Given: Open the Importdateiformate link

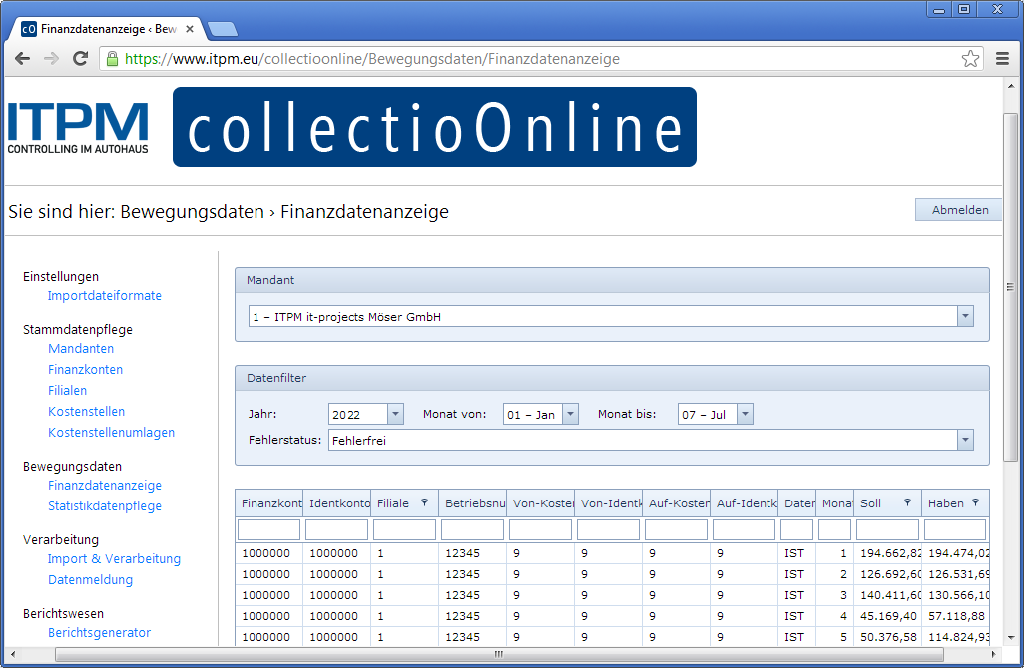Looking at the screenshot, I should point(104,296).
